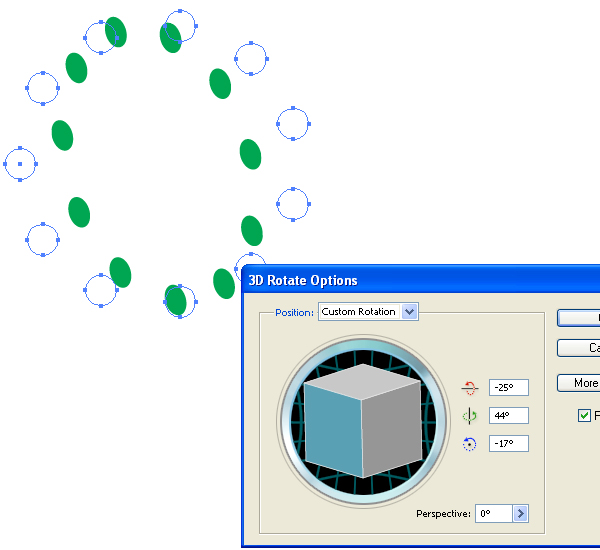Click the gray top face of cube

click(x=363, y=381)
